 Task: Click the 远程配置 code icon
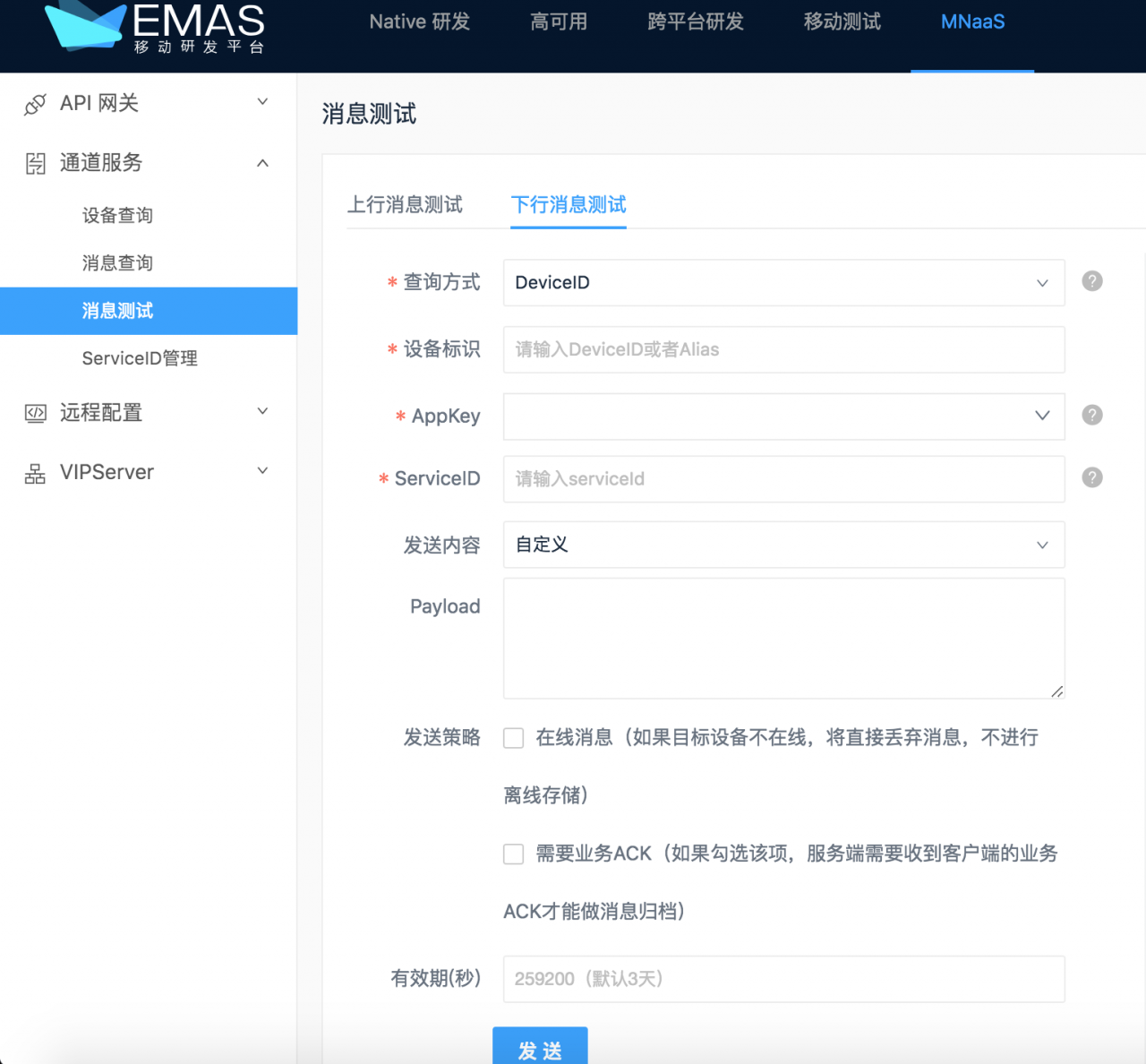pos(35,413)
